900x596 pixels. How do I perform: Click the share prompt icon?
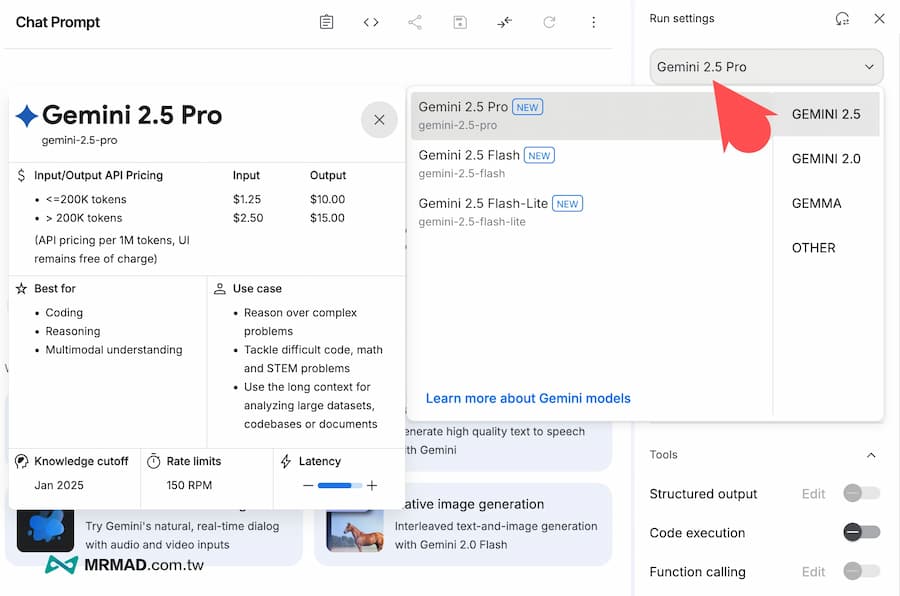(415, 22)
